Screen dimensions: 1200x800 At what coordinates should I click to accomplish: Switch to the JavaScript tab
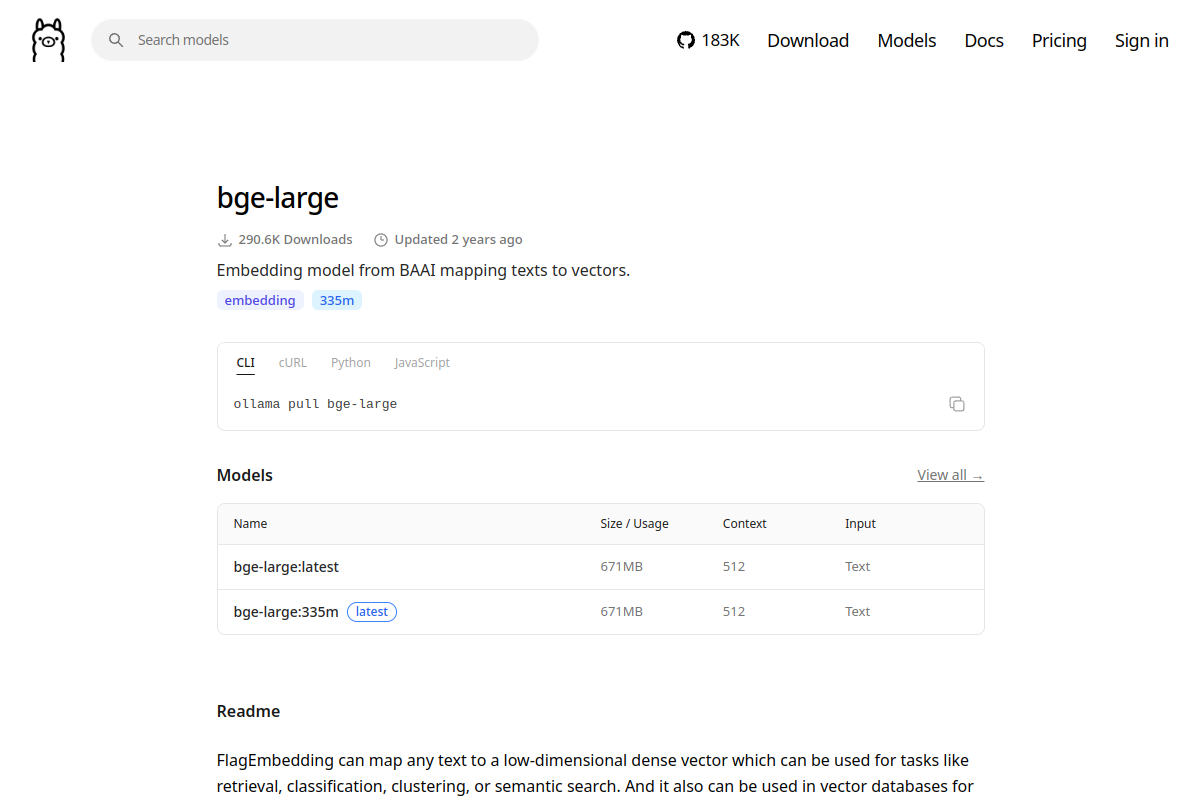click(422, 363)
